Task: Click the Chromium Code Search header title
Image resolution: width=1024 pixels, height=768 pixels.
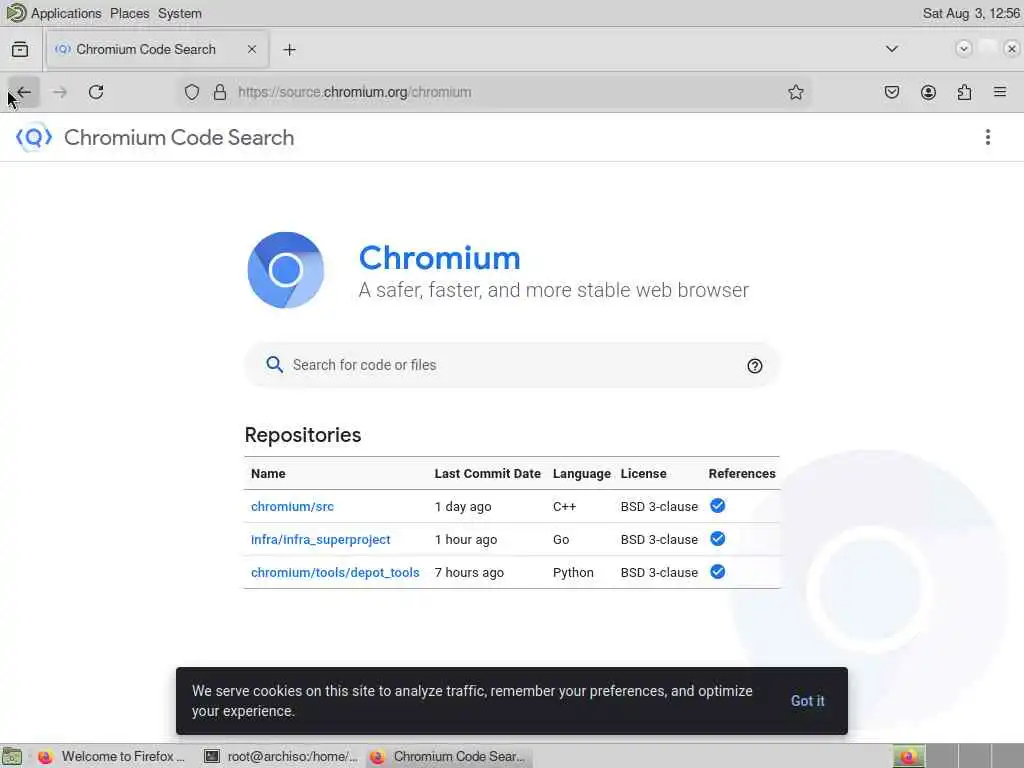Action: point(179,137)
